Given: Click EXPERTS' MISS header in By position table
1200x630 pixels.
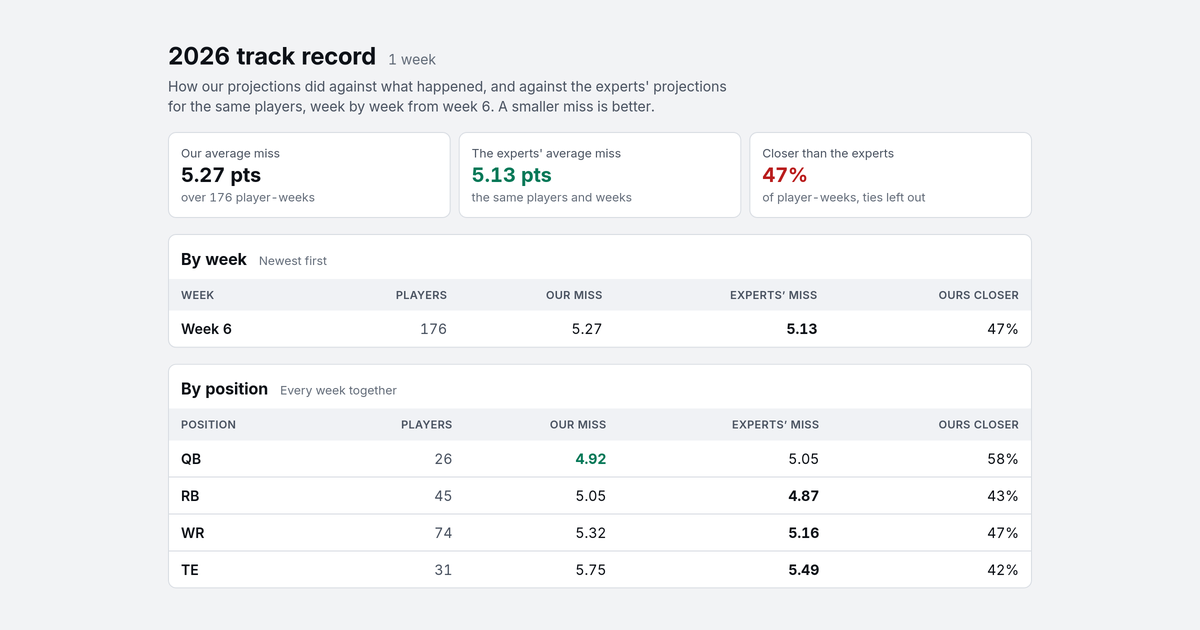Looking at the screenshot, I should (775, 425).
